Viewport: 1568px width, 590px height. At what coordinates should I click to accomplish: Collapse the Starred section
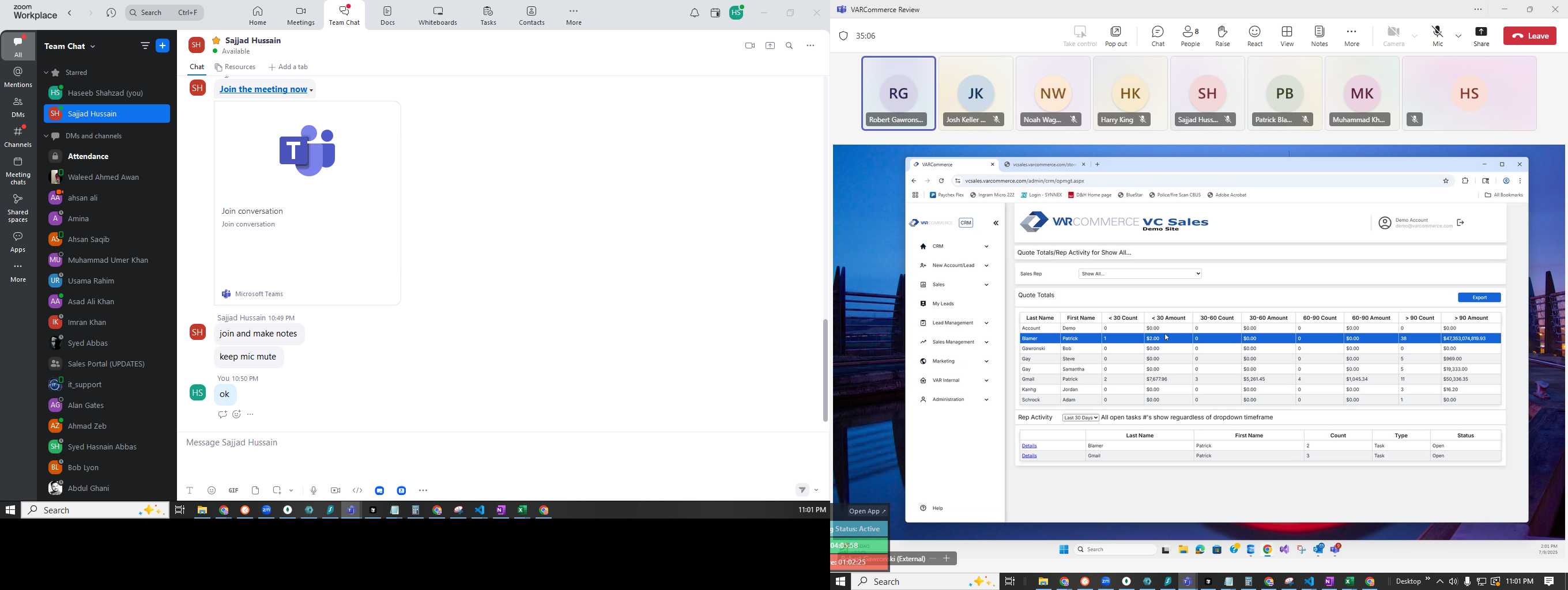click(47, 73)
